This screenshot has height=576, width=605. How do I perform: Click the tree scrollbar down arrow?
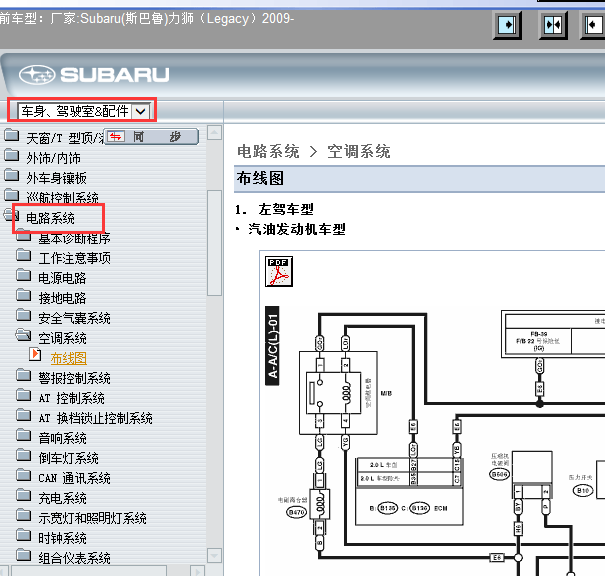pyautogui.click(x=214, y=556)
